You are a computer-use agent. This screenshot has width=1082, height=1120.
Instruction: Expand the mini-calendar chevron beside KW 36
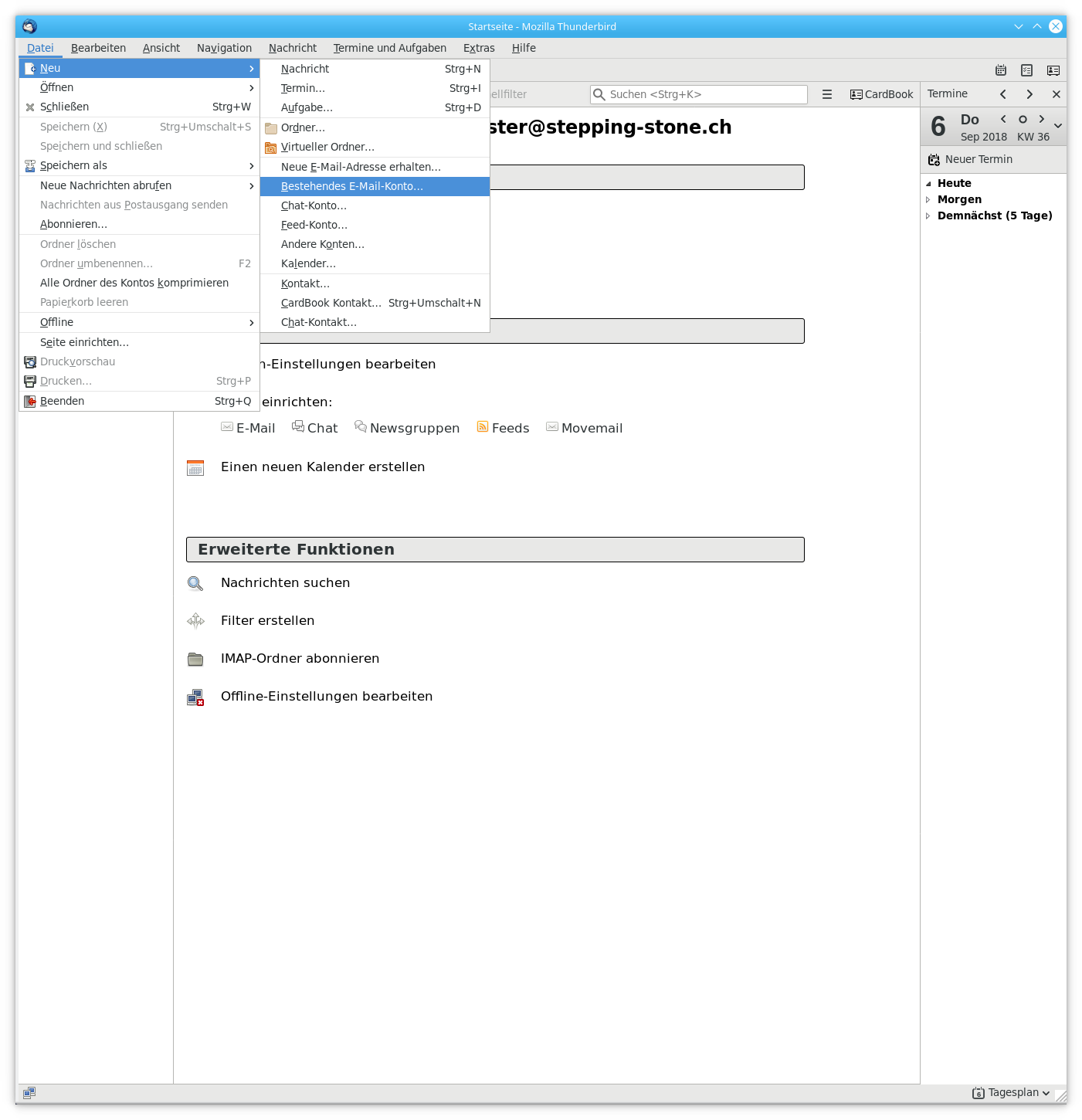1058,126
